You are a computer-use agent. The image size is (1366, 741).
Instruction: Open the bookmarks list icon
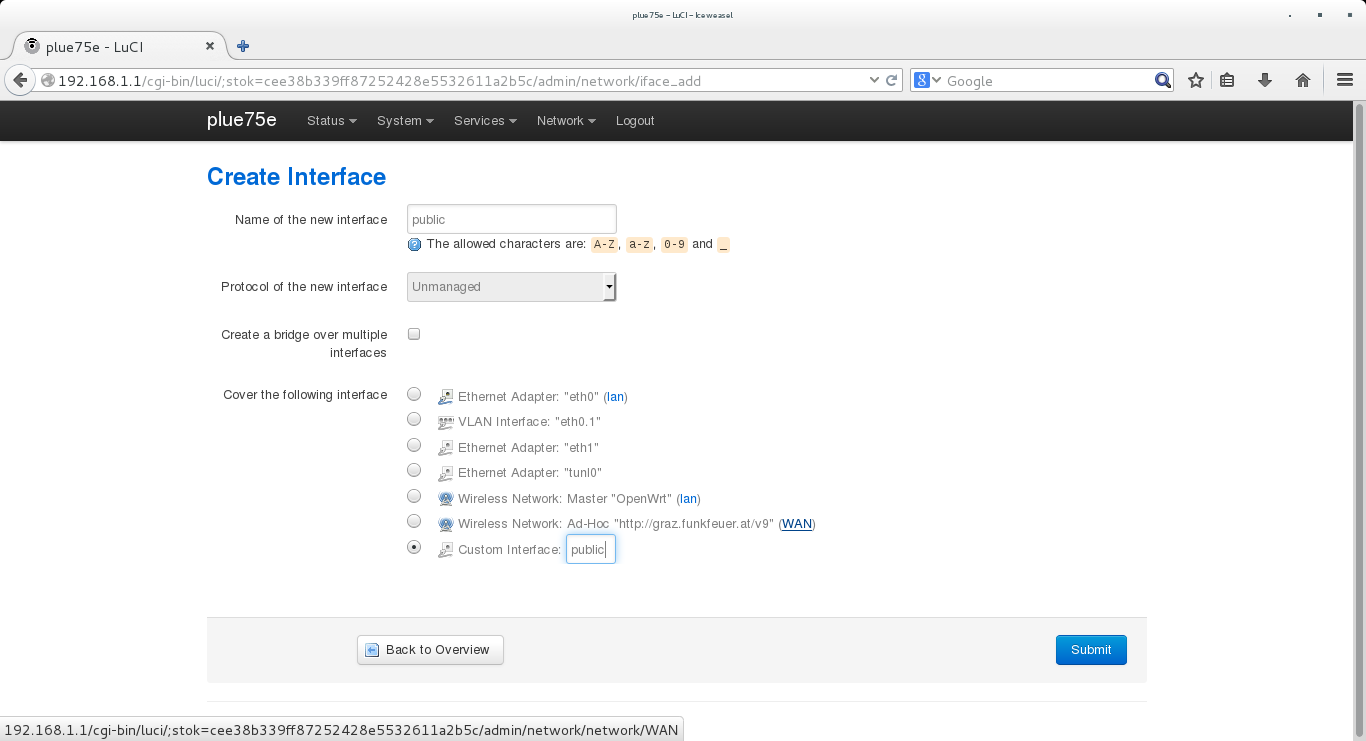pyautogui.click(x=1228, y=81)
